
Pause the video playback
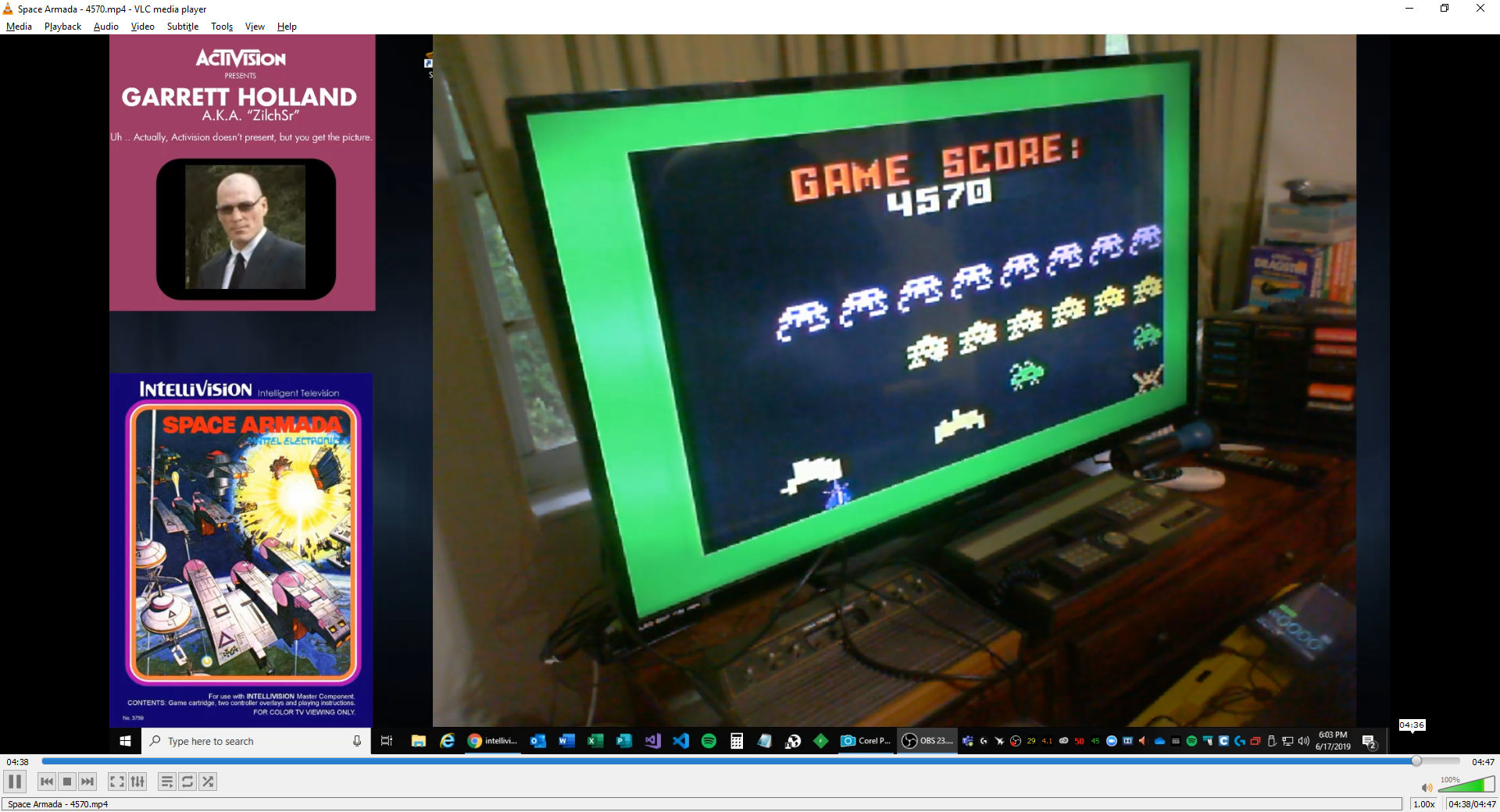point(15,782)
